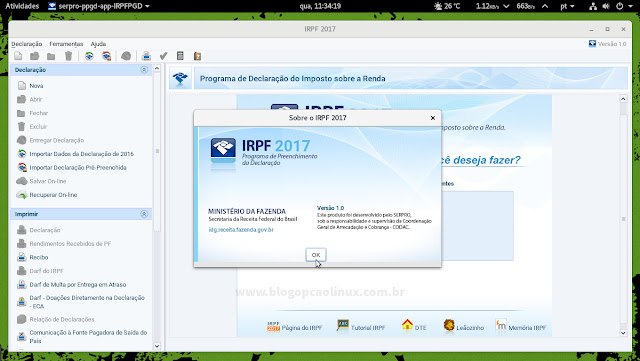
Task: Click the Open declaration toolbar icon
Action: (35, 56)
